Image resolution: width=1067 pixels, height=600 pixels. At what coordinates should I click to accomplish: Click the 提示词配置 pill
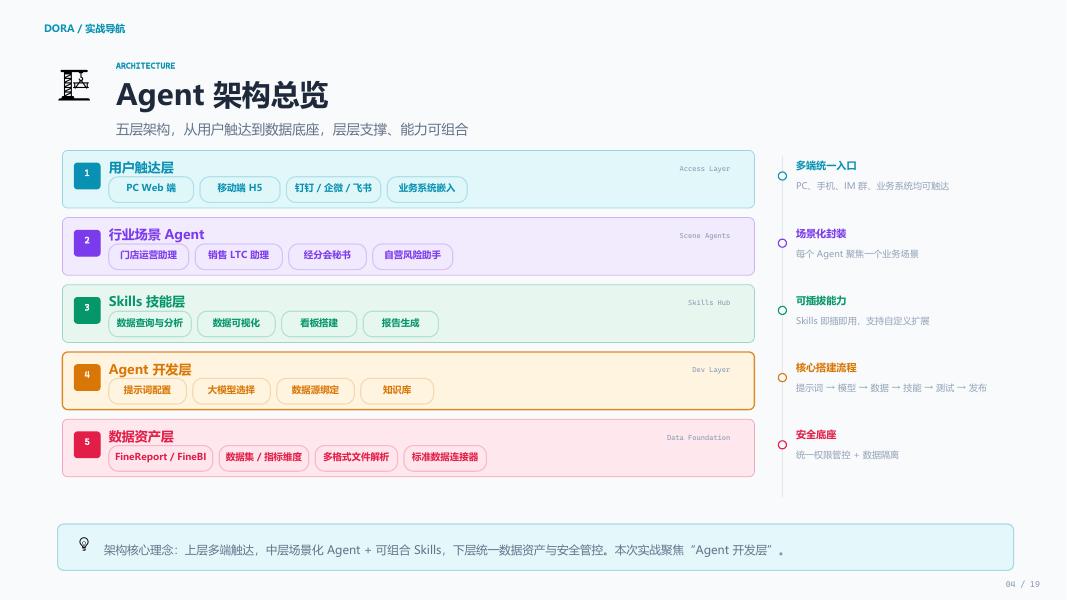(147, 390)
